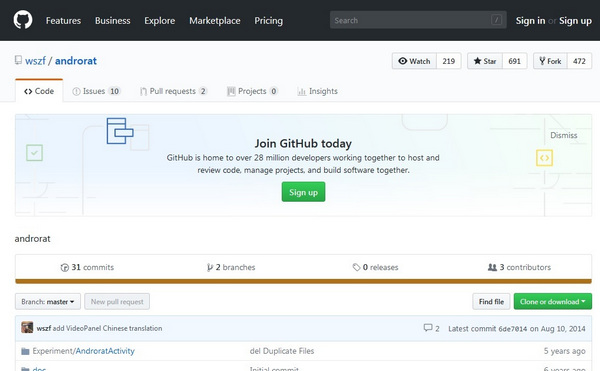Click the contributors people icon

(x=492, y=267)
